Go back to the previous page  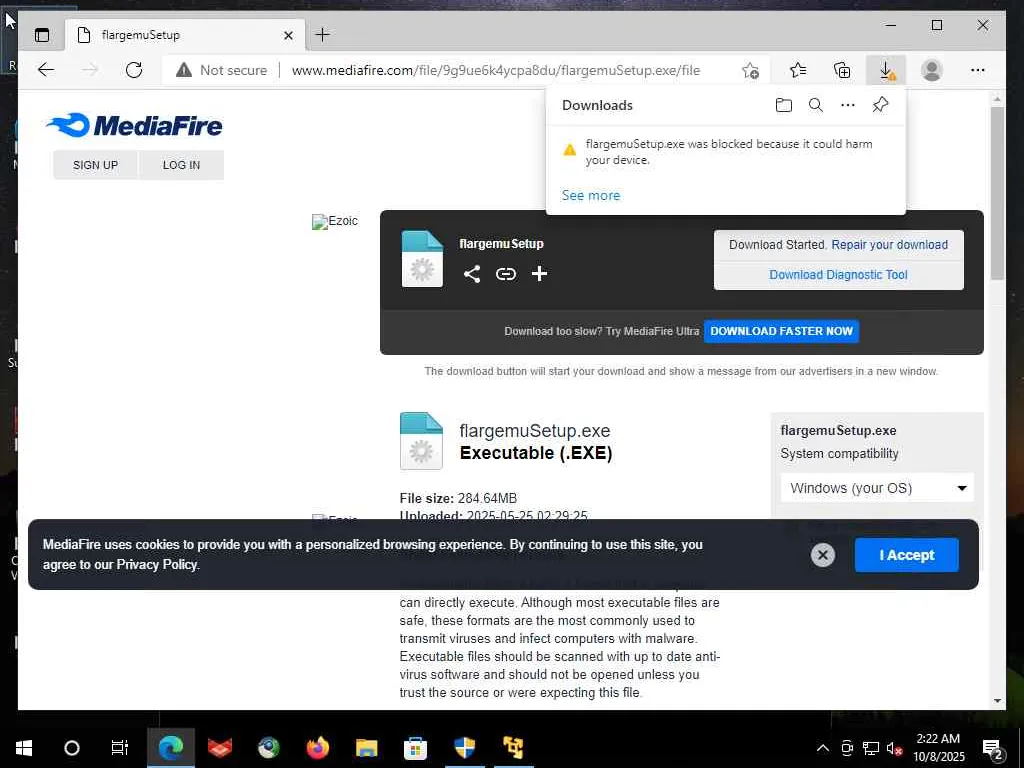(46, 70)
